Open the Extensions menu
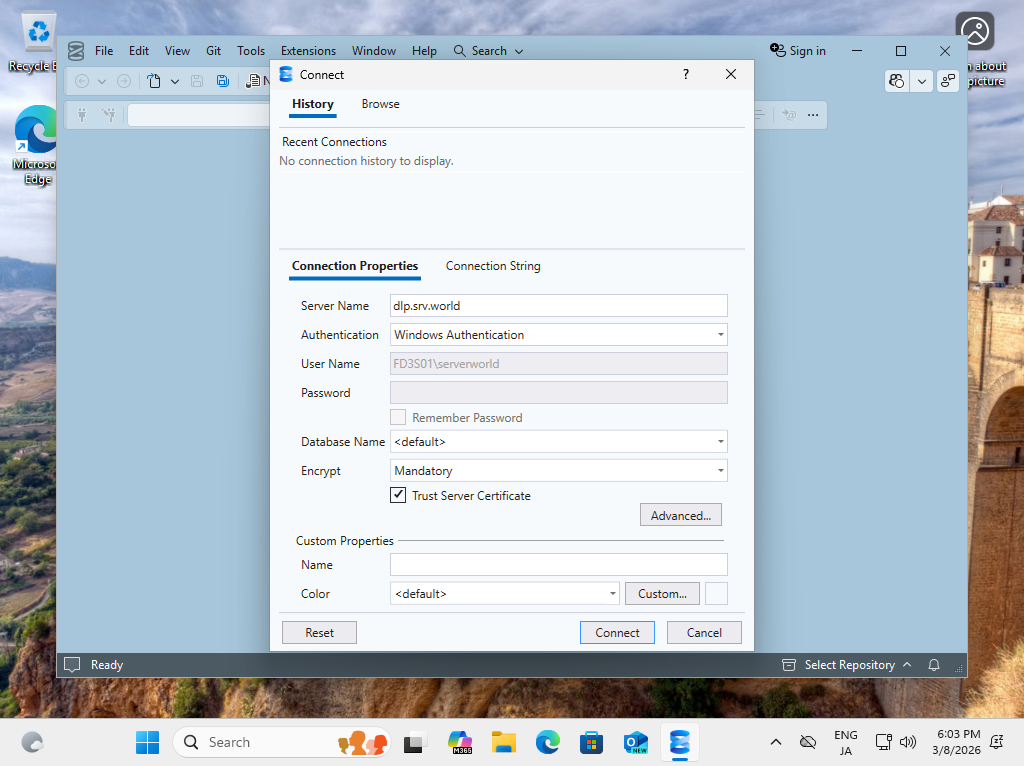Screen dimensions: 1024x766 coord(308,51)
